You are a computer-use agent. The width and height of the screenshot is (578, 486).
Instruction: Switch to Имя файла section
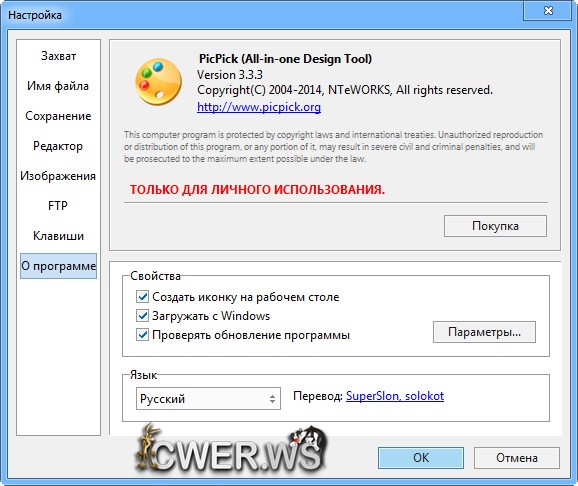tap(58, 86)
